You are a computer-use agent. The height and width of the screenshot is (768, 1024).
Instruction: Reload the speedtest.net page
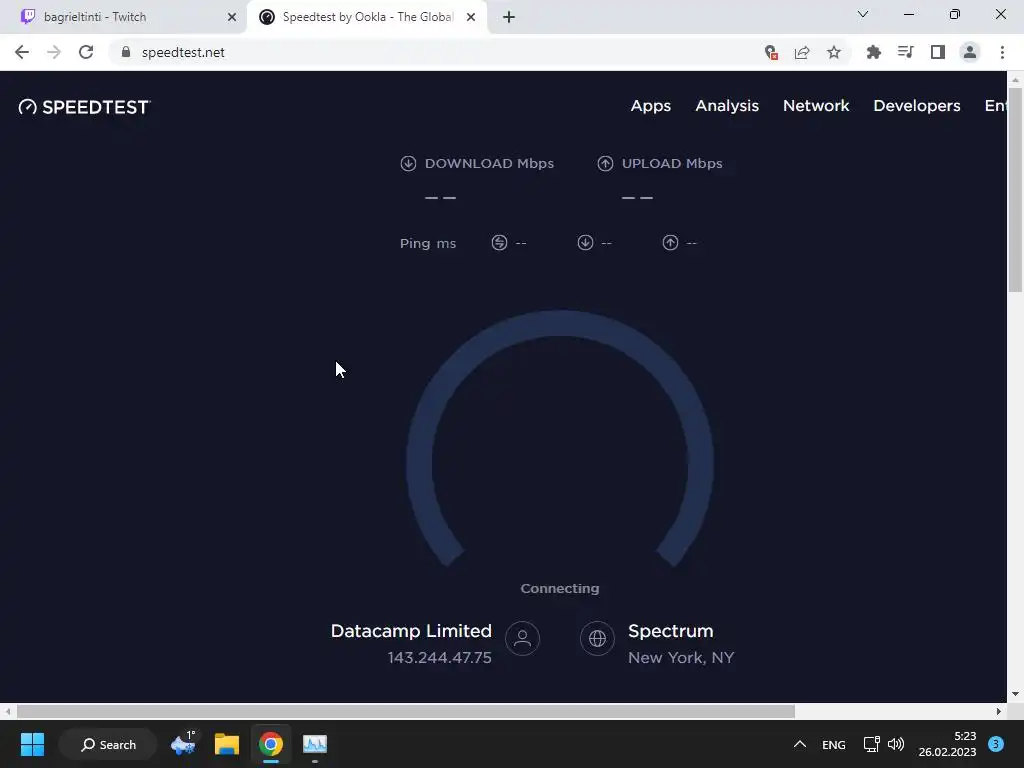point(86,52)
